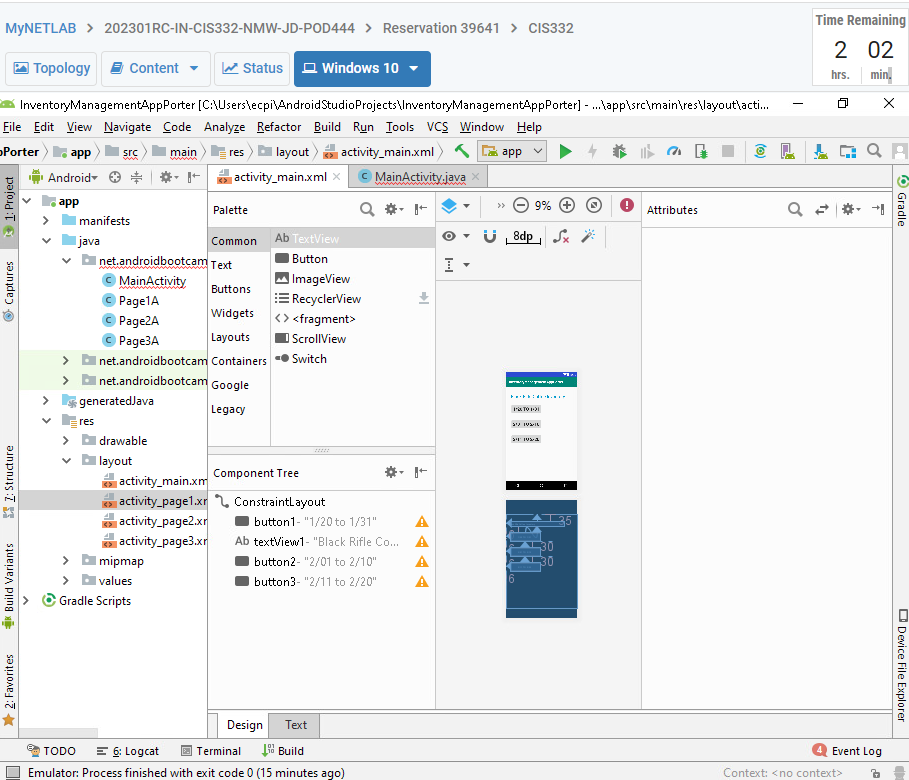Open the MyNETLAB breadcrumb link
909x780 pixels.
[41, 28]
